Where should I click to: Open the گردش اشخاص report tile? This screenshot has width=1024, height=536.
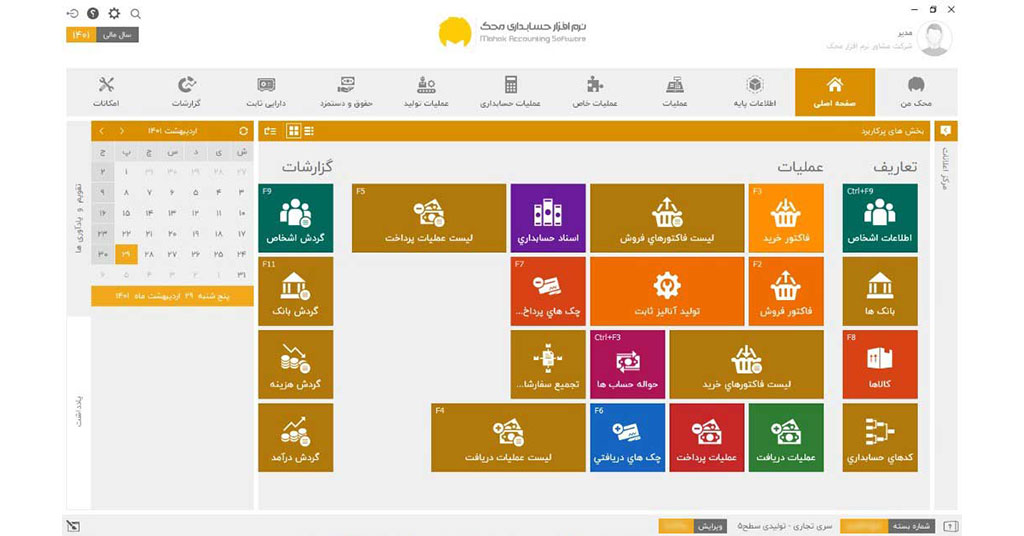(295, 218)
